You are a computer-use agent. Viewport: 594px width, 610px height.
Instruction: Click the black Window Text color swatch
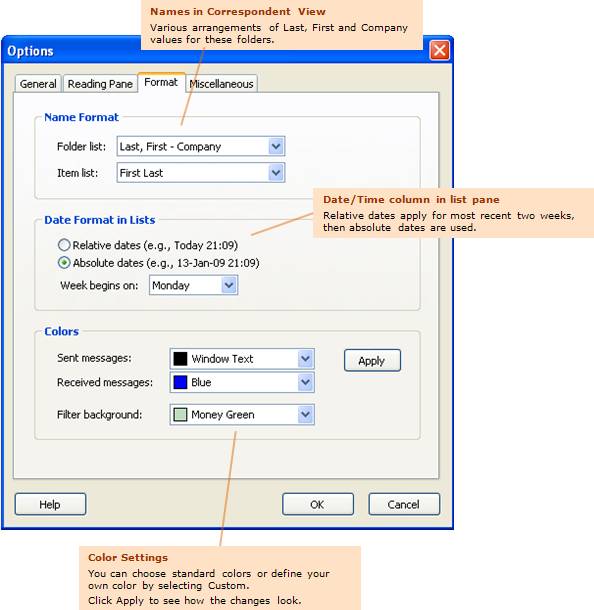(x=180, y=359)
